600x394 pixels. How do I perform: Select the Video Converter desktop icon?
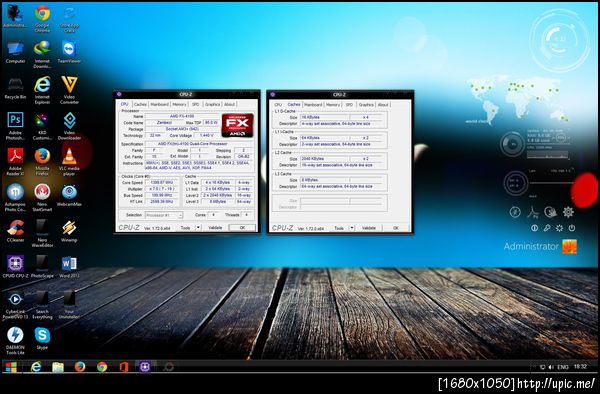click(69, 90)
